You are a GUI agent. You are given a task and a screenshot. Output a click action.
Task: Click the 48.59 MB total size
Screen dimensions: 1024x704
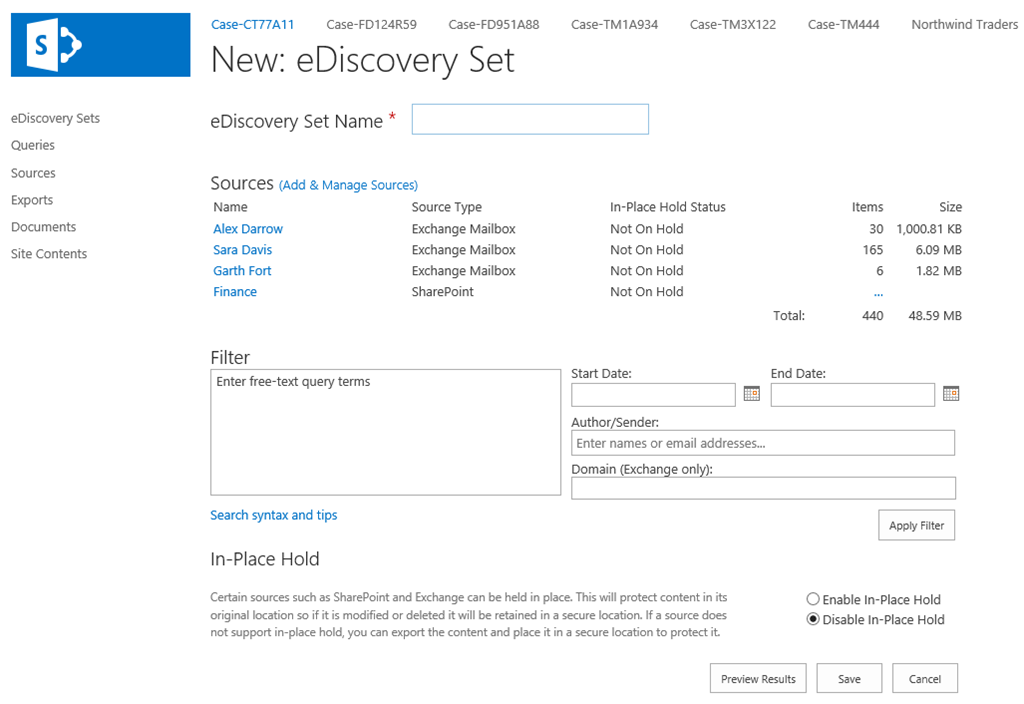935,315
